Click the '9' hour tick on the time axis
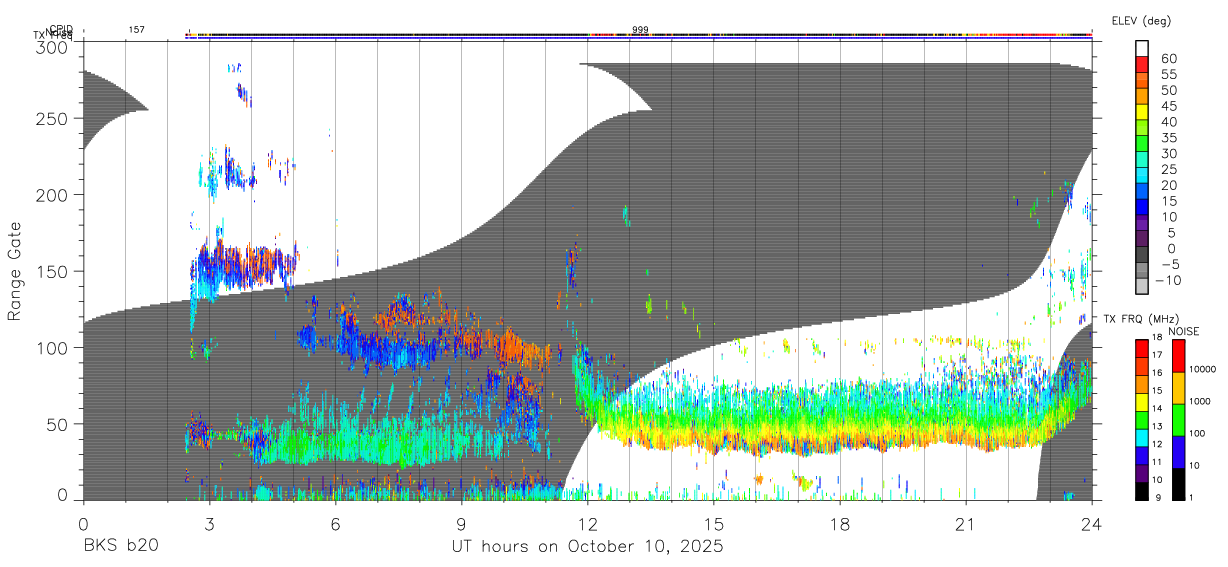This screenshot has height=567, width=1228. pyautogui.click(x=461, y=524)
